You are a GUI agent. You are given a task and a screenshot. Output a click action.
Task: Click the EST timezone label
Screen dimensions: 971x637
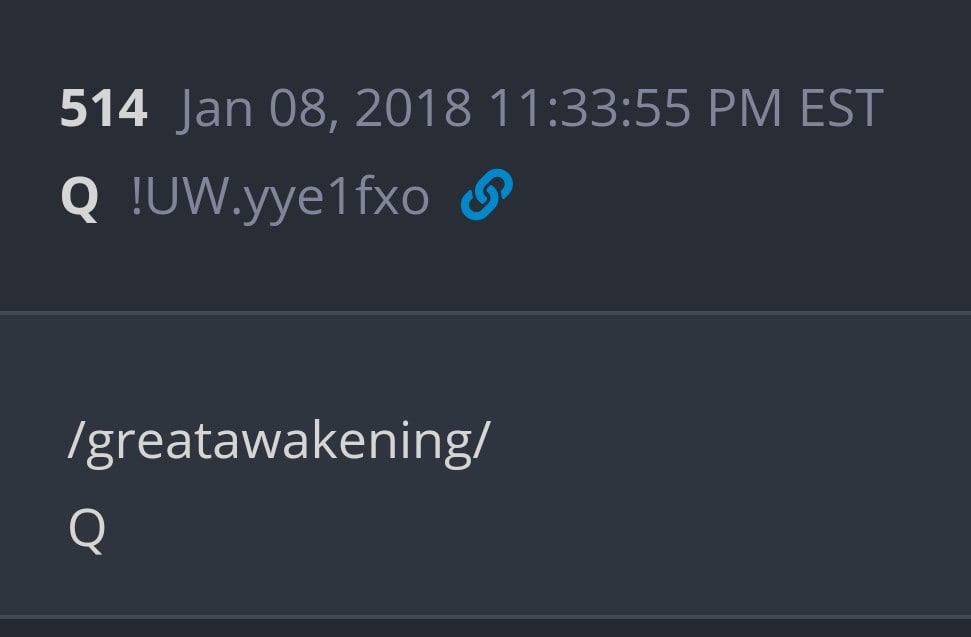click(840, 108)
